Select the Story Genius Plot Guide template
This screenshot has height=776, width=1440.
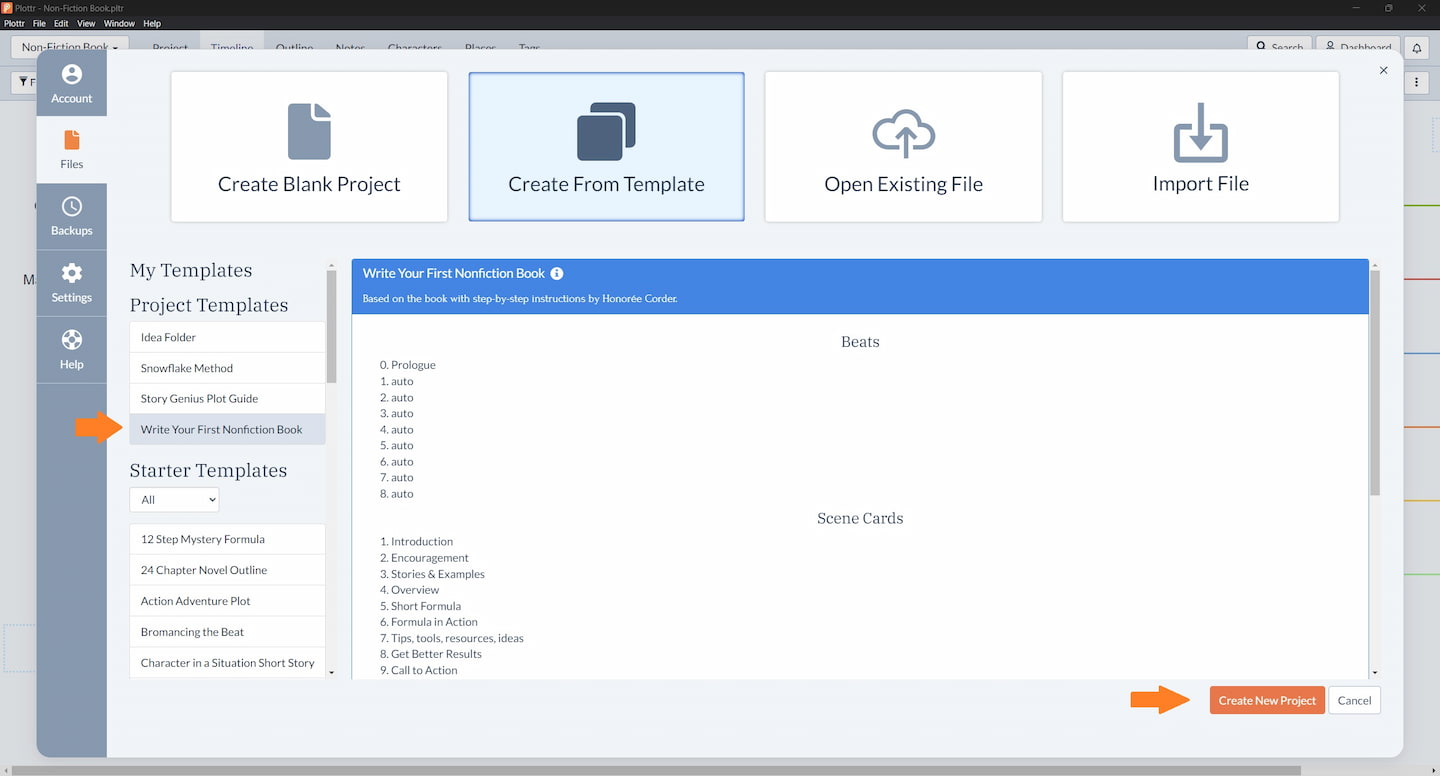[x=227, y=398]
